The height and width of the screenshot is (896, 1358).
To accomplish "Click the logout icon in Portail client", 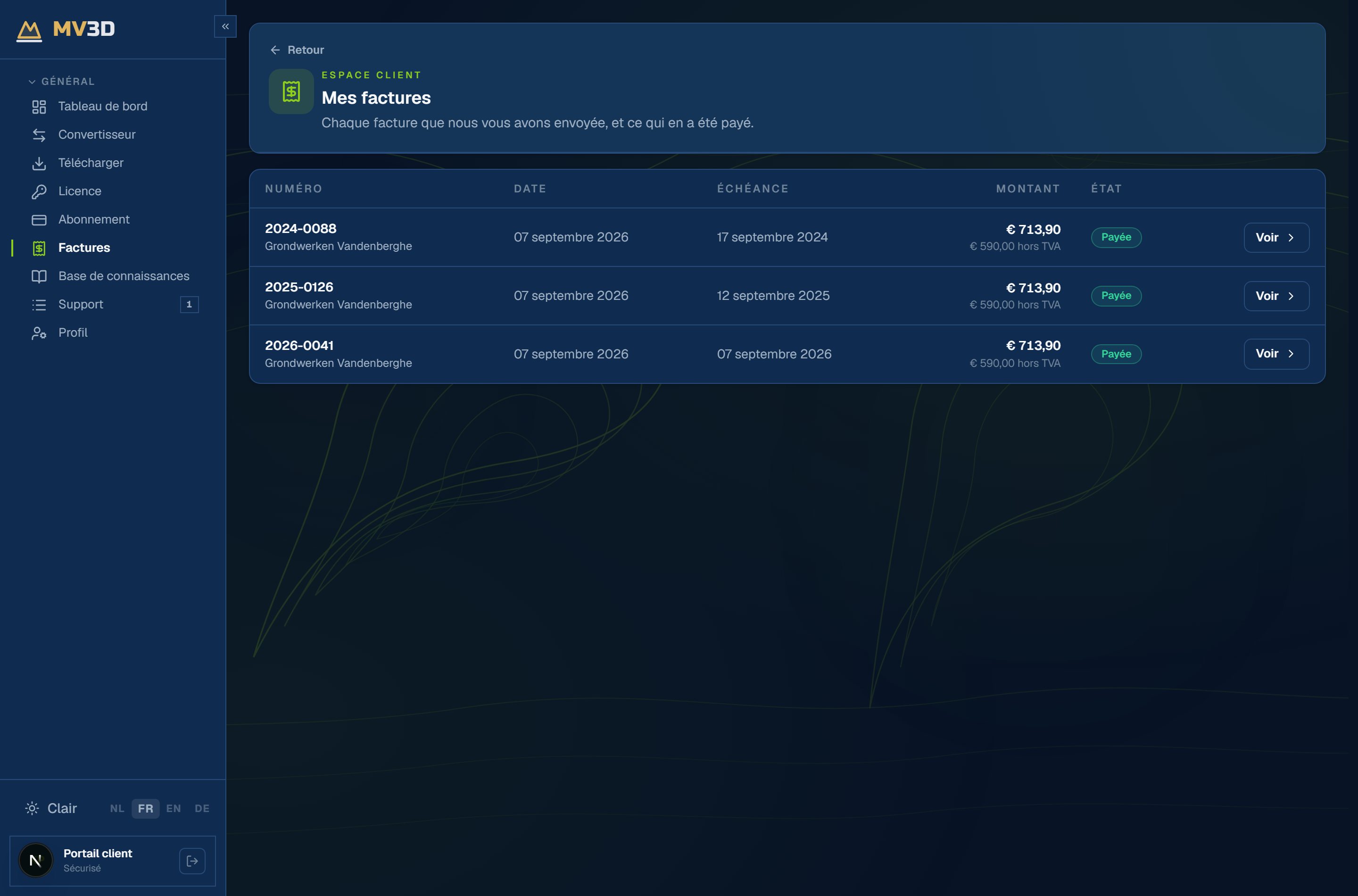I will point(192,861).
